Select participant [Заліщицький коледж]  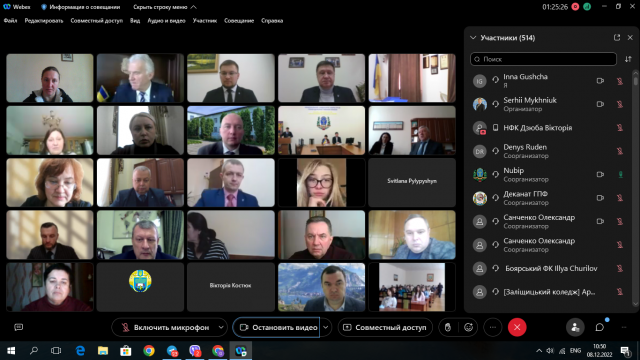pyautogui.click(x=549, y=292)
